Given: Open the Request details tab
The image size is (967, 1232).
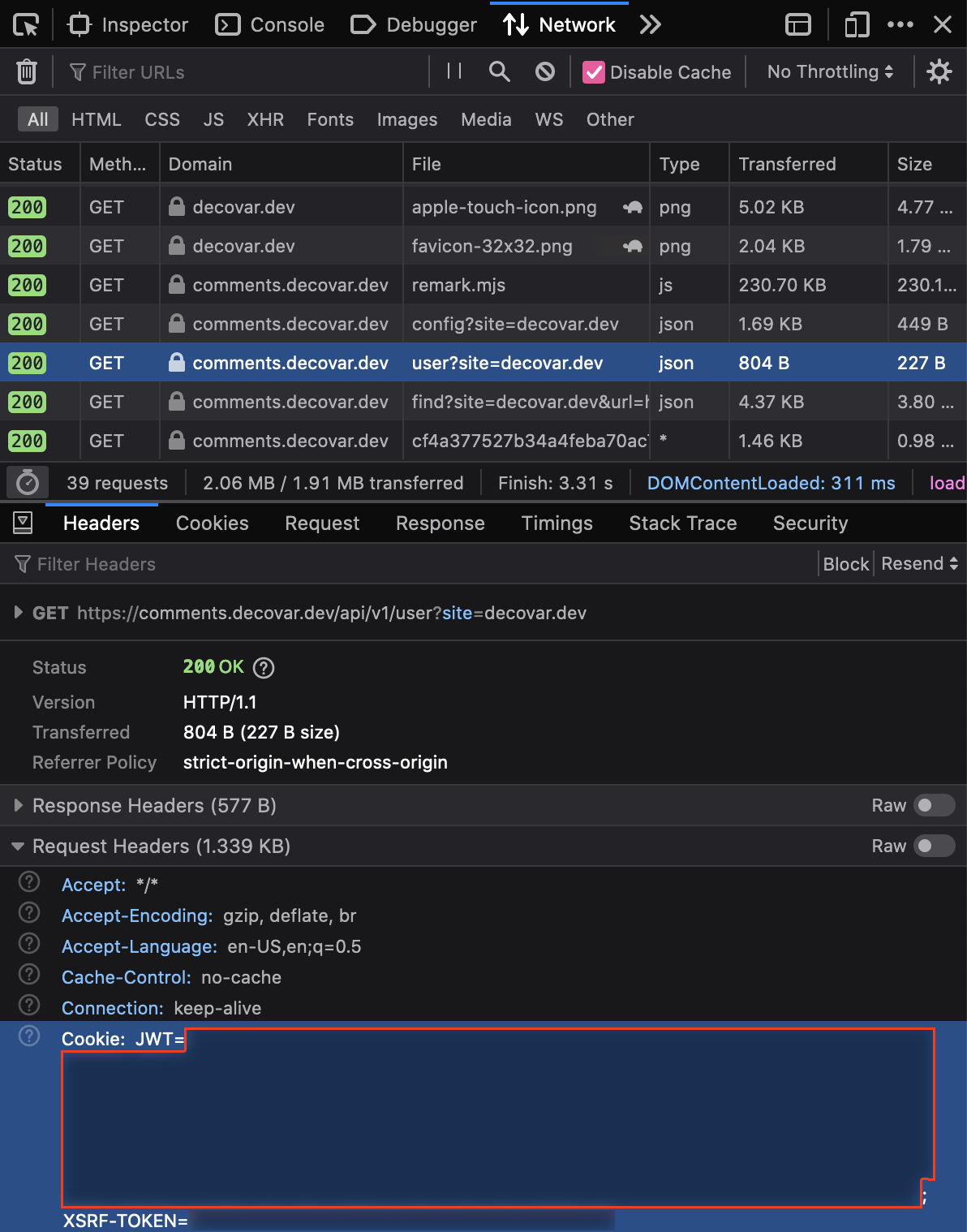Looking at the screenshot, I should (x=322, y=523).
